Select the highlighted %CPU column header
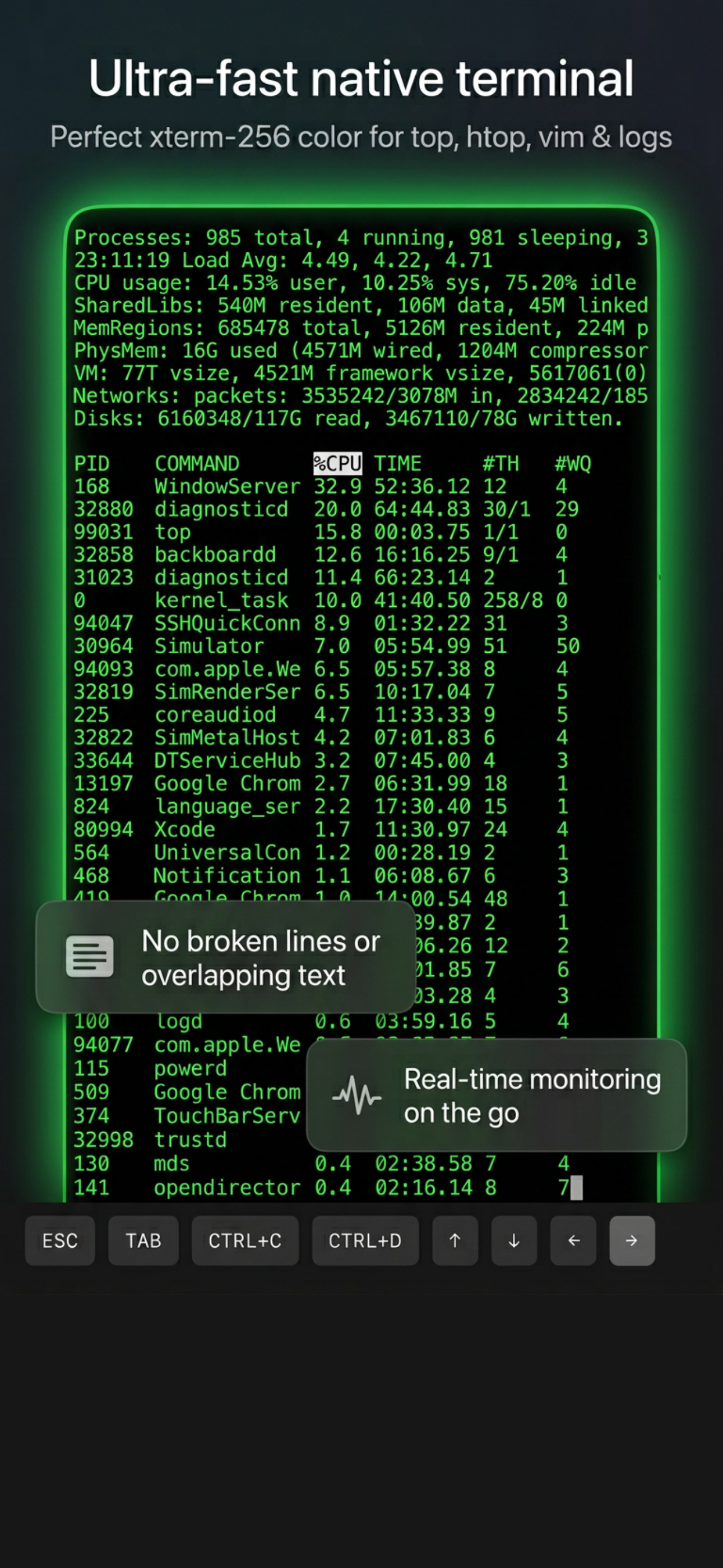723x1568 pixels. [x=338, y=464]
